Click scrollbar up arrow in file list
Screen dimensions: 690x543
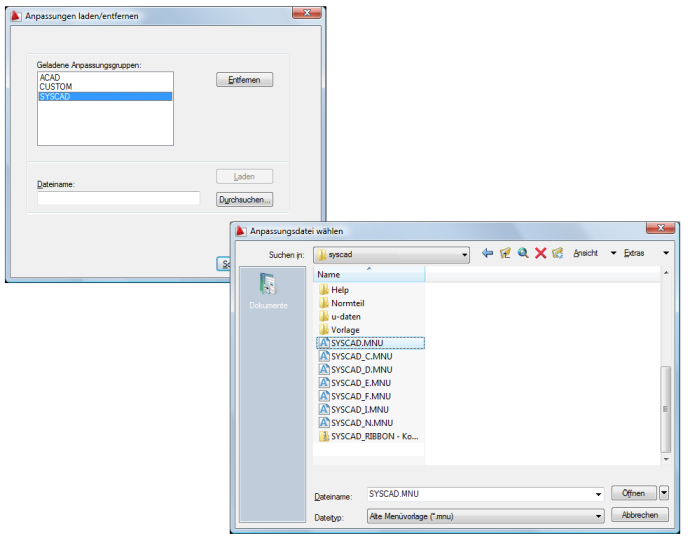666,273
